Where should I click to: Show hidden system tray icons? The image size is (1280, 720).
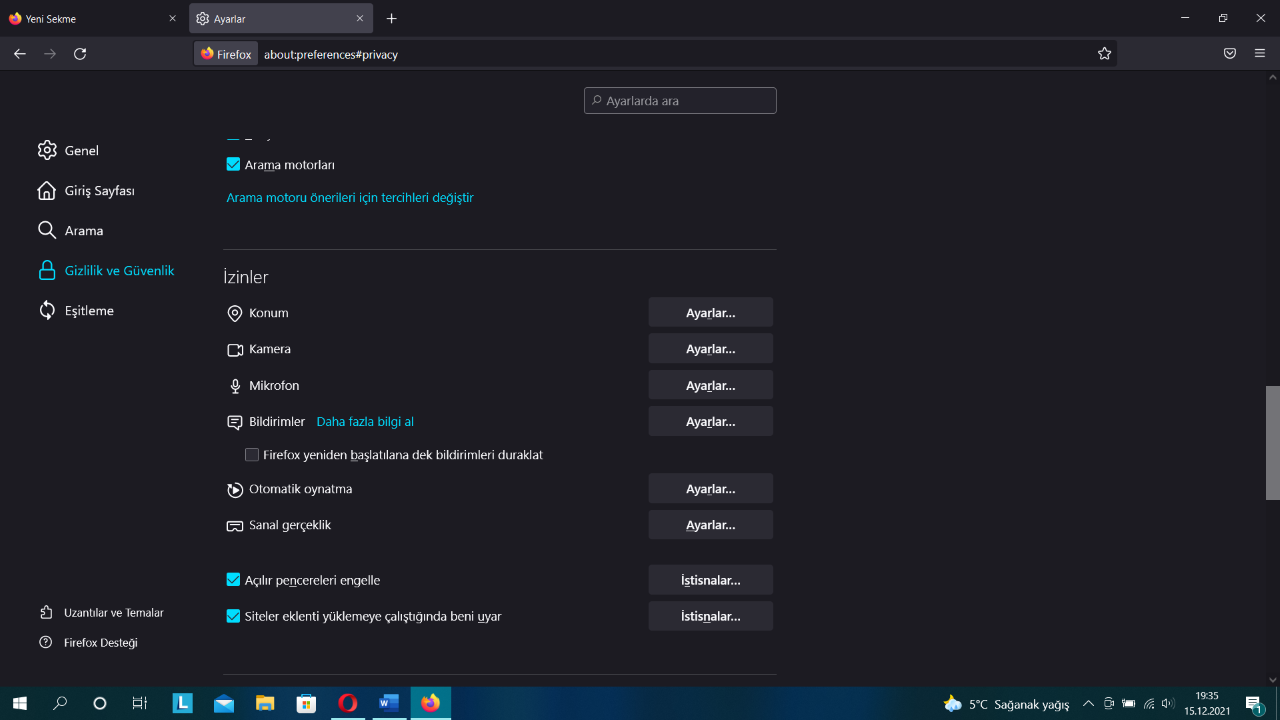[1088, 704]
